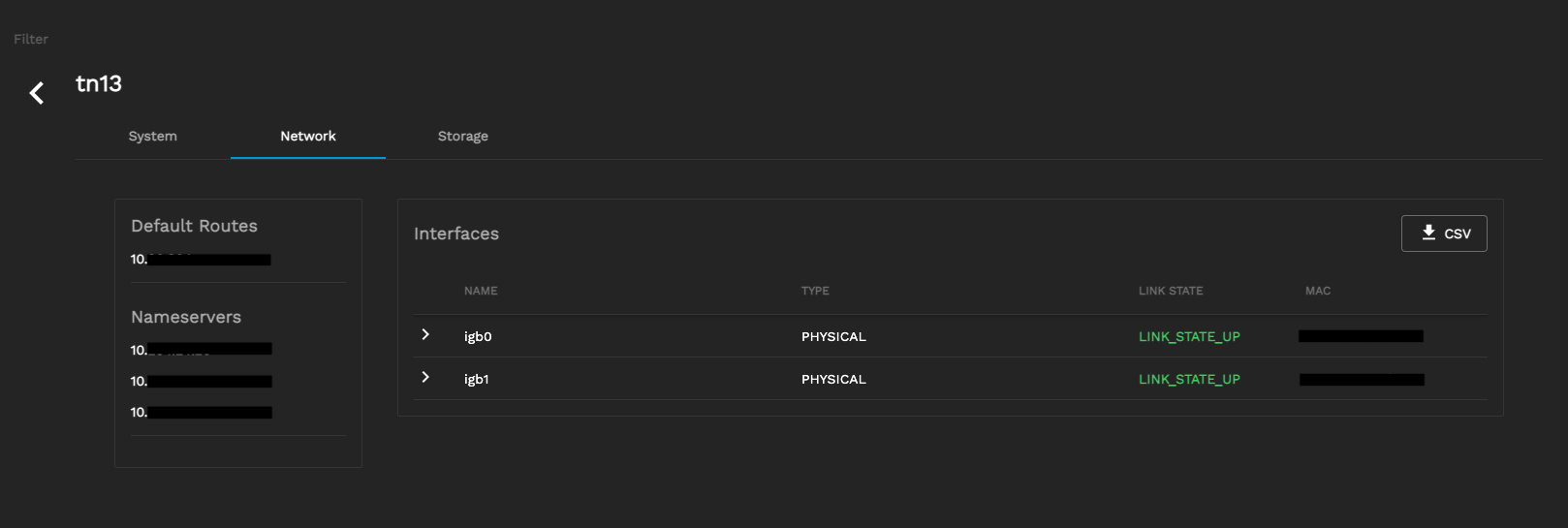Viewport: 1568px width, 528px height.
Task: Expand the igb0 interface row
Action: (x=425, y=335)
